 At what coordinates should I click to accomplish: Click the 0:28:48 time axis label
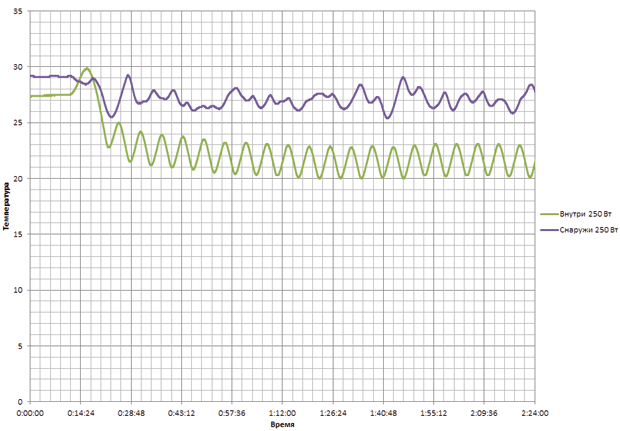pyautogui.click(x=131, y=413)
